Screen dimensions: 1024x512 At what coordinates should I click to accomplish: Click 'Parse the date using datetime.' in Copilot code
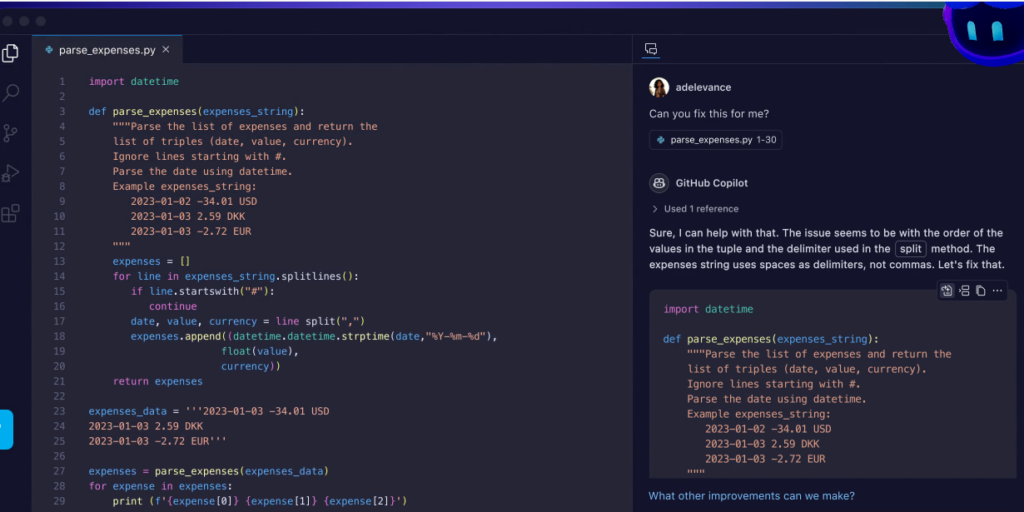776,399
